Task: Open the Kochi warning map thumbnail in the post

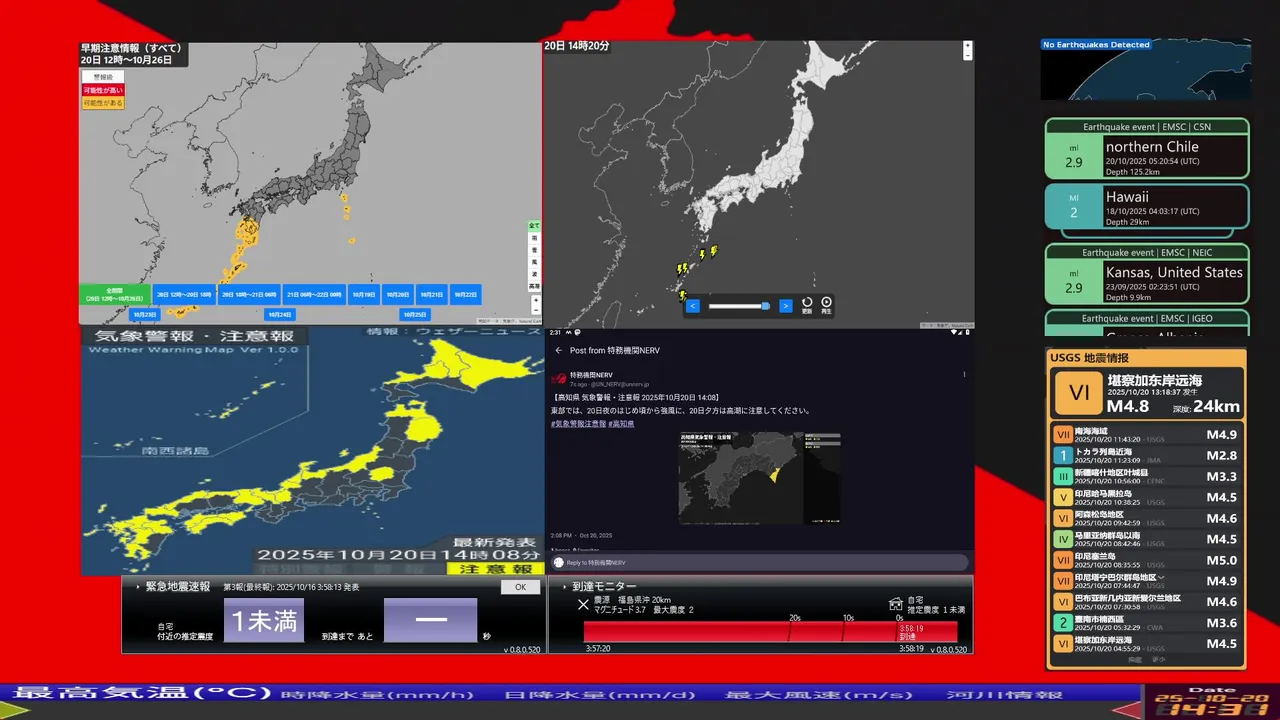Action: tap(759, 478)
